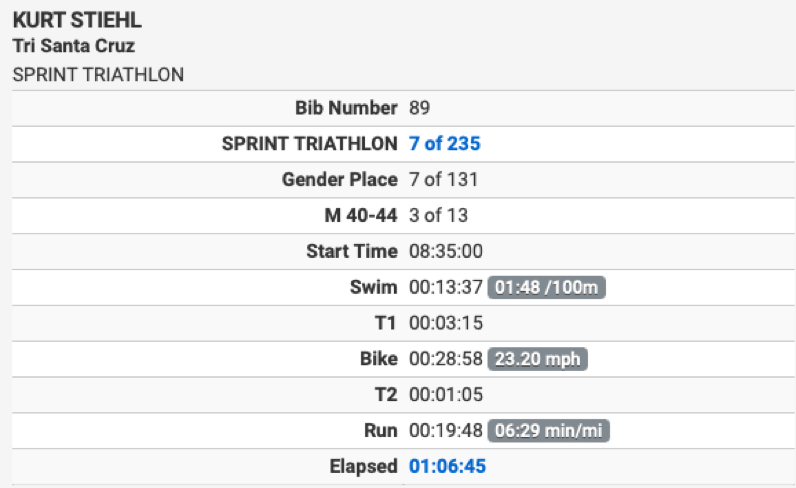
Task: Select the M 40-44 result 3 of 13
Action: (x=438, y=215)
